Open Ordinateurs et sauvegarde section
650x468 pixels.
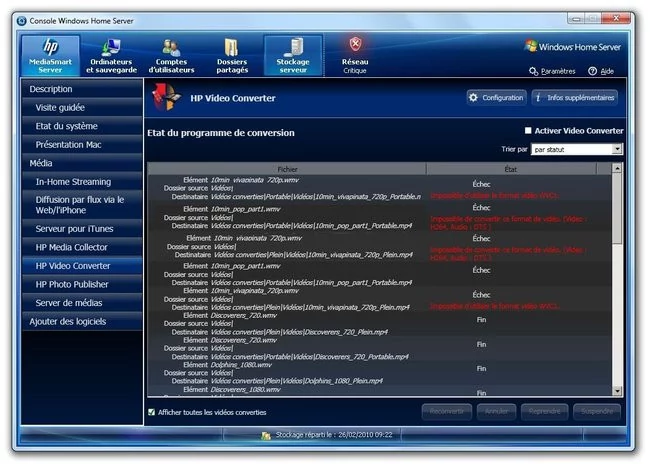[x=111, y=56]
